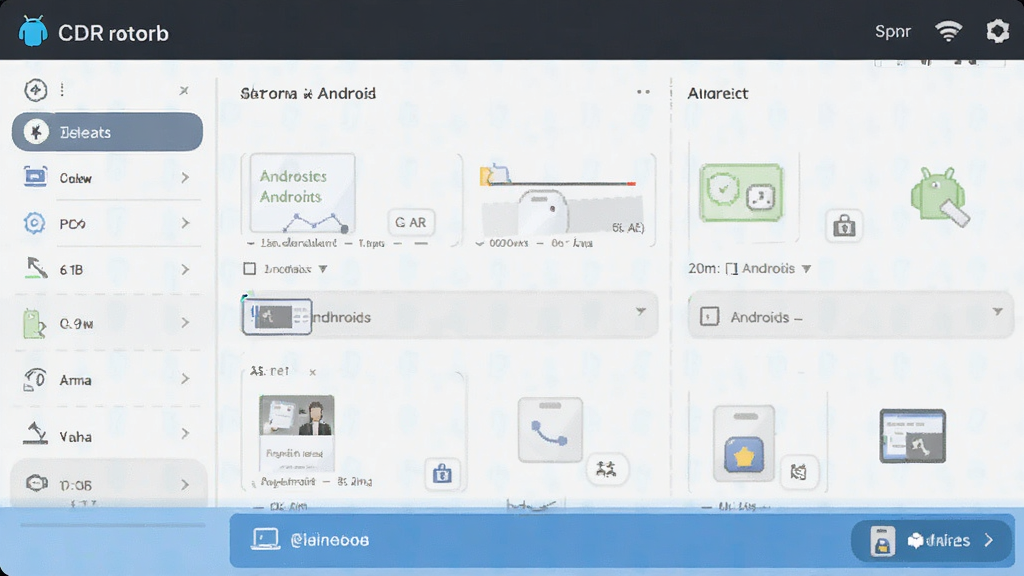Expand the PC9 row chevron
Viewport: 1024px width, 576px height.
click(185, 223)
